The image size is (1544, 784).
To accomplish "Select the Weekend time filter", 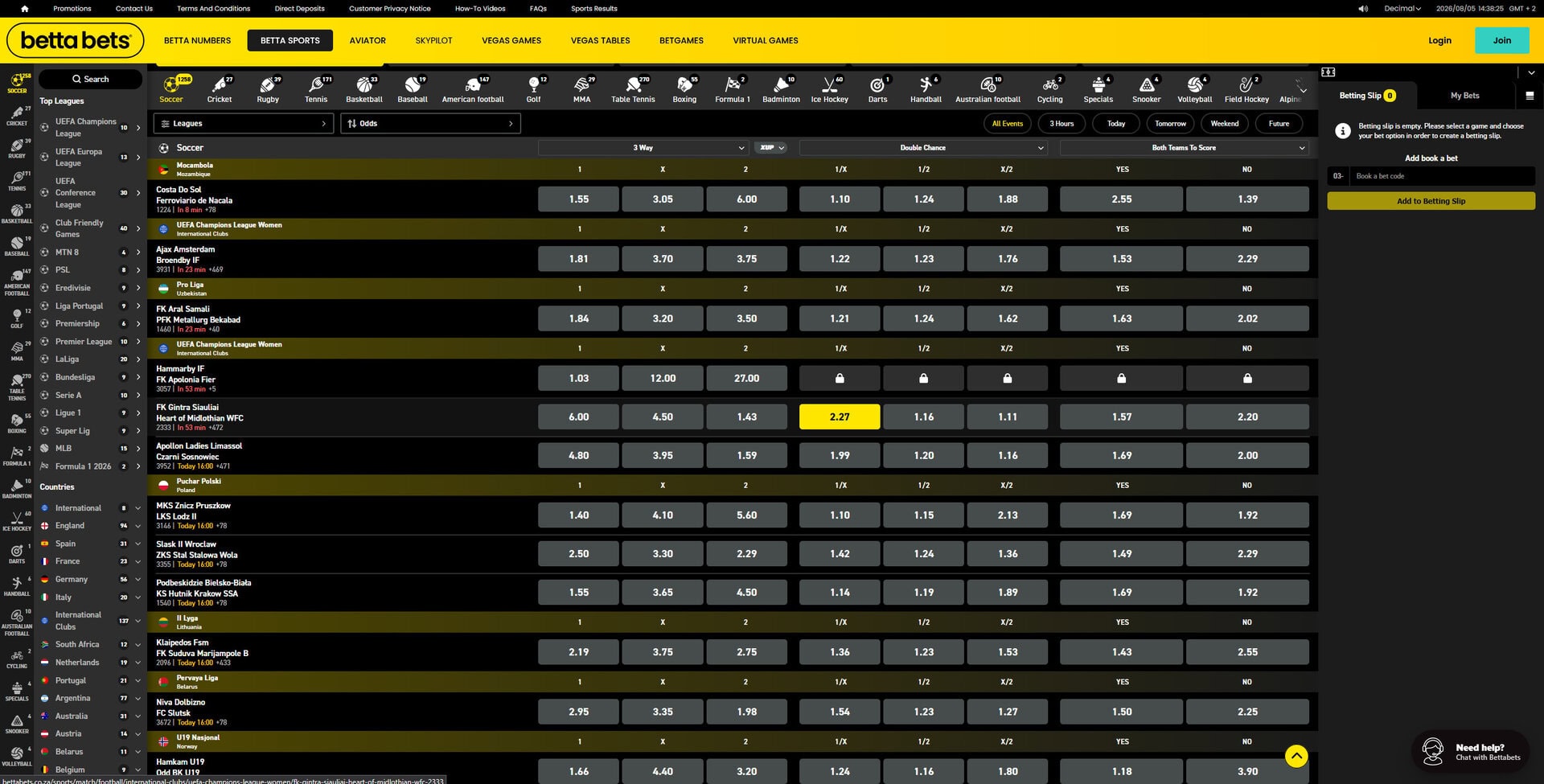I will [x=1224, y=124].
